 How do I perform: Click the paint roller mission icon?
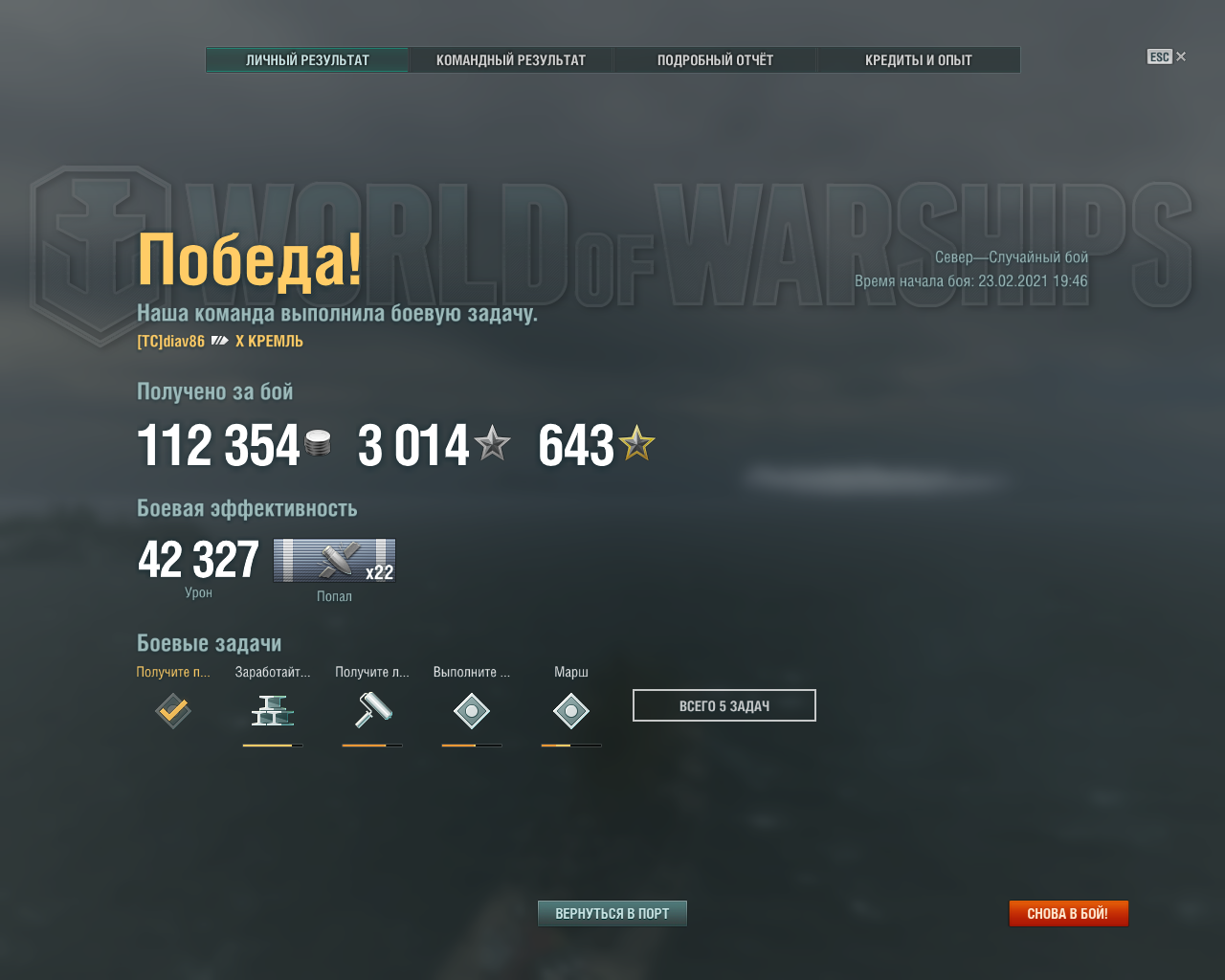(372, 710)
